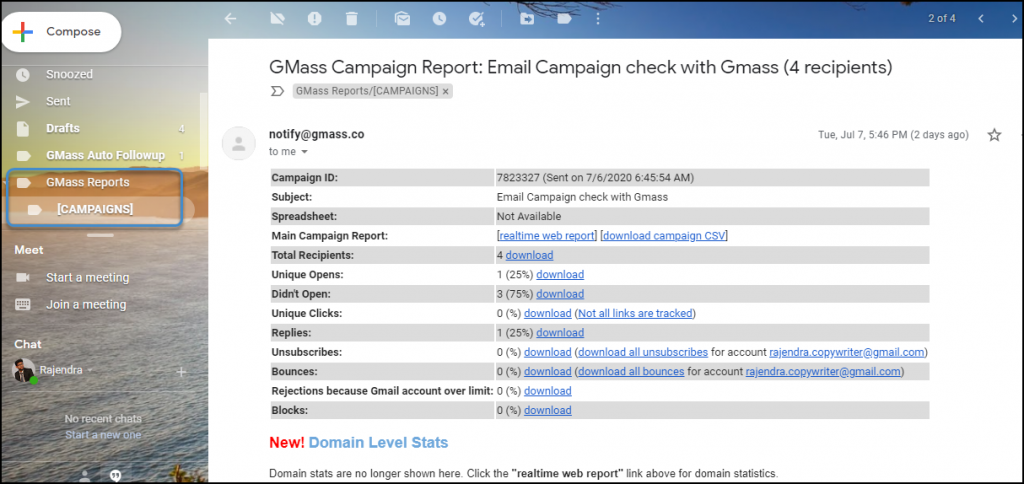The width and height of the screenshot is (1024, 484).
Task: Toggle the importance marker beside the label chip
Action: pyautogui.click(x=277, y=91)
